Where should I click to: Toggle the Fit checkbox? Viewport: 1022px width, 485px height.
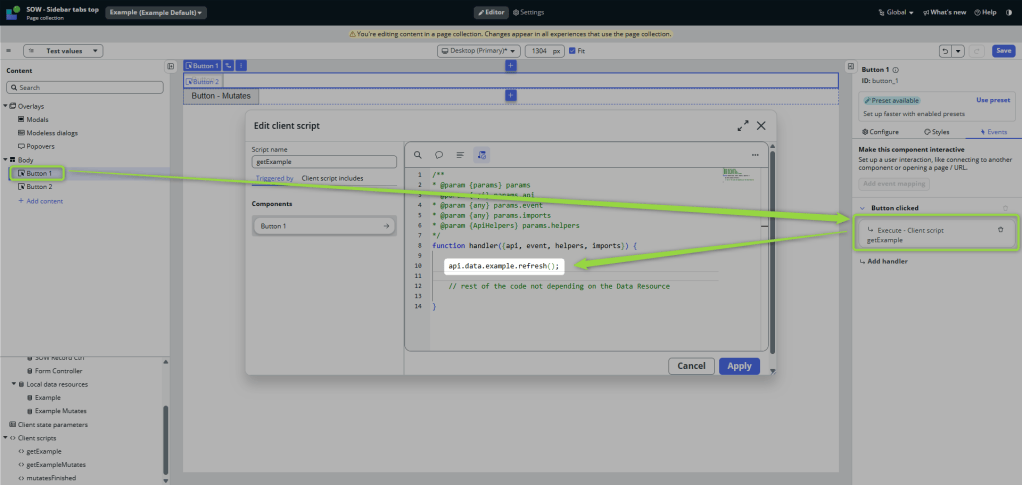(572, 51)
